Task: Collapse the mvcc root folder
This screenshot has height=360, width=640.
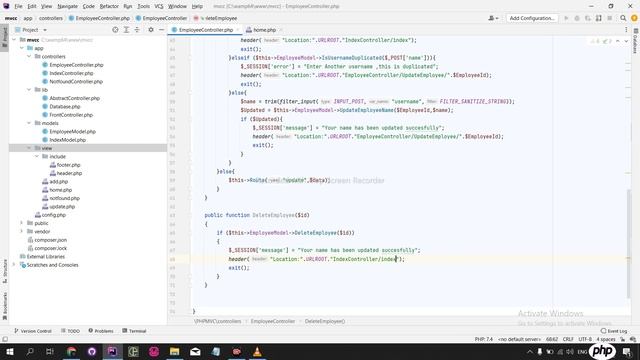Action: (15, 40)
